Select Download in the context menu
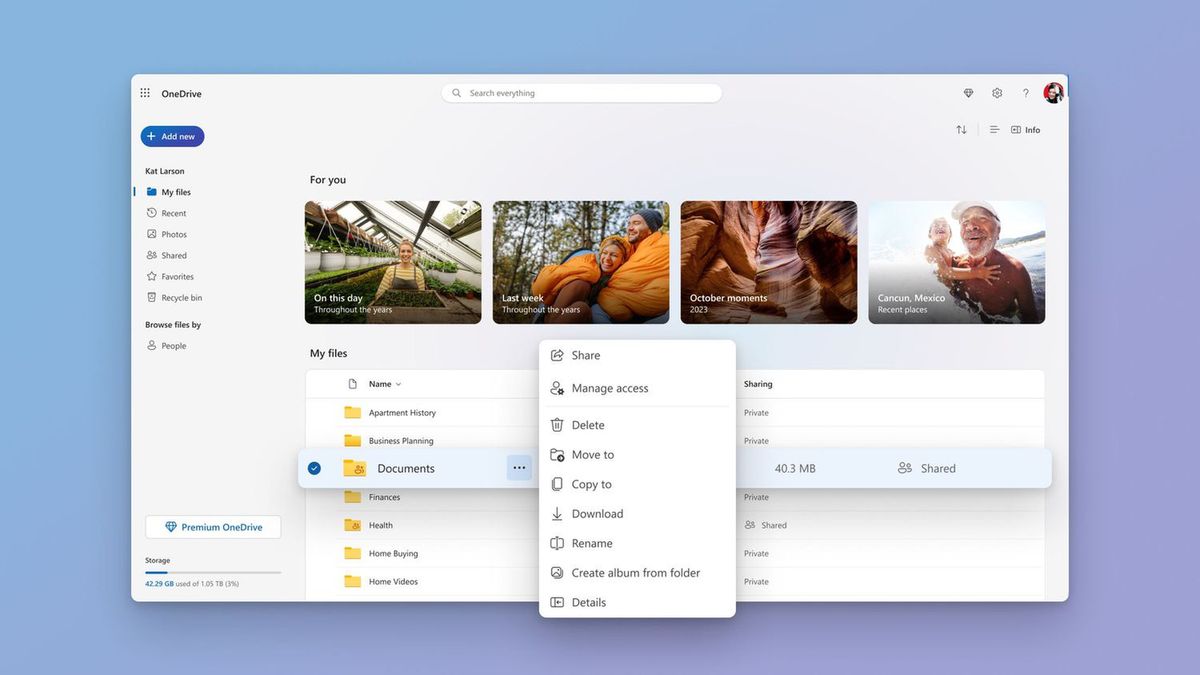1200x675 pixels. click(x=596, y=513)
